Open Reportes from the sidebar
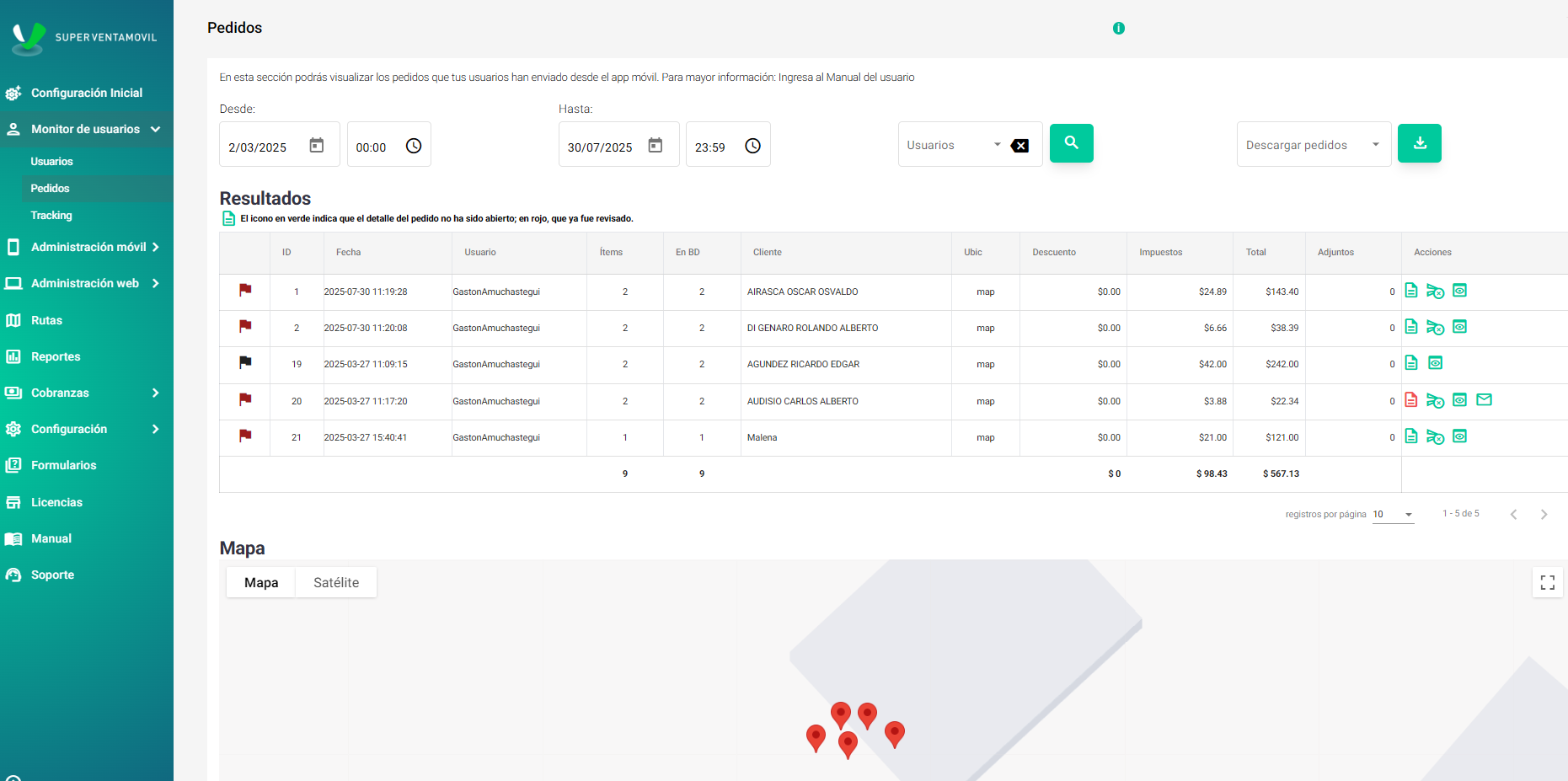1568x781 pixels. 56,356
